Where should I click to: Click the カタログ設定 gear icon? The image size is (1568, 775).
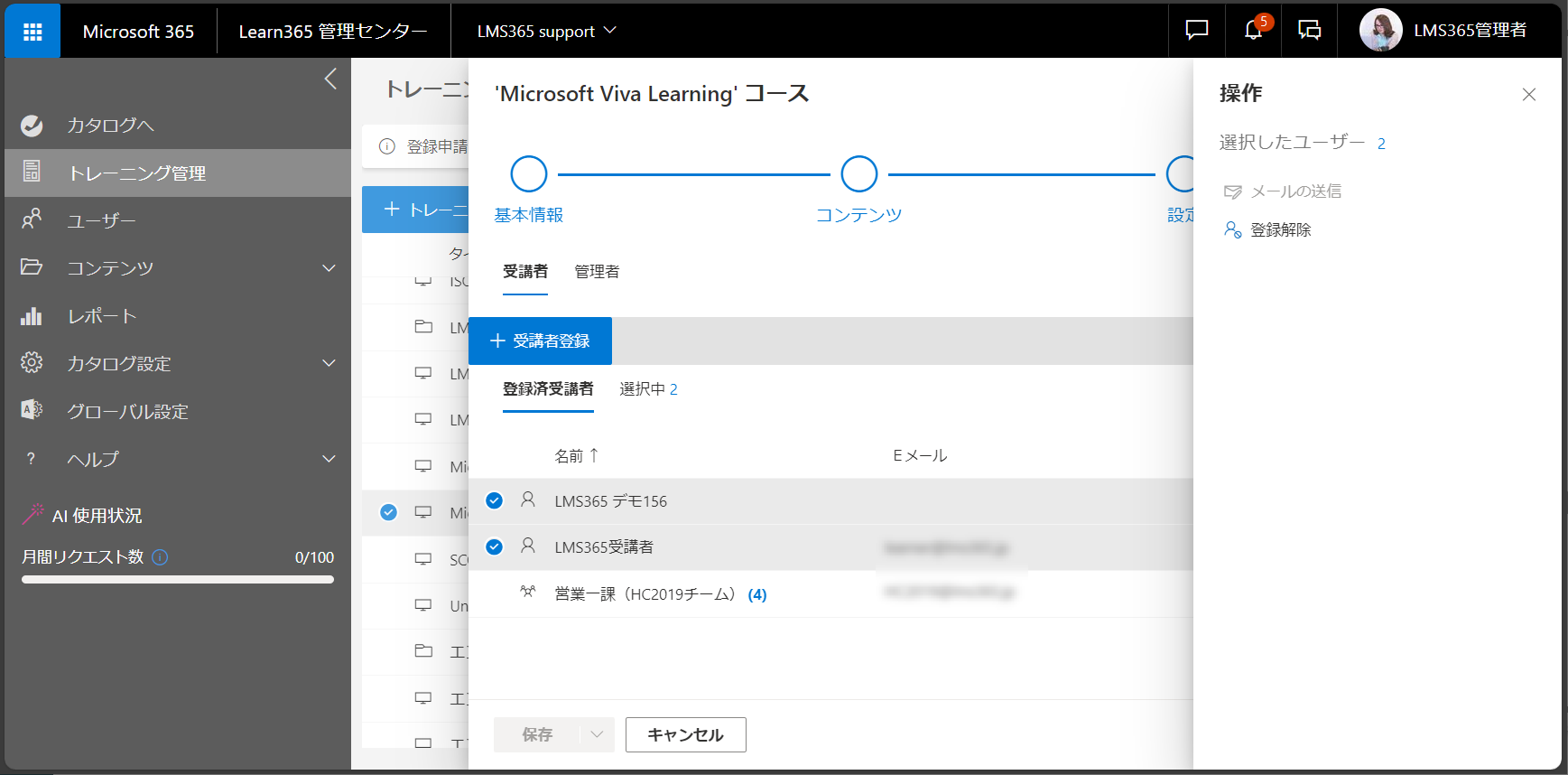[32, 363]
